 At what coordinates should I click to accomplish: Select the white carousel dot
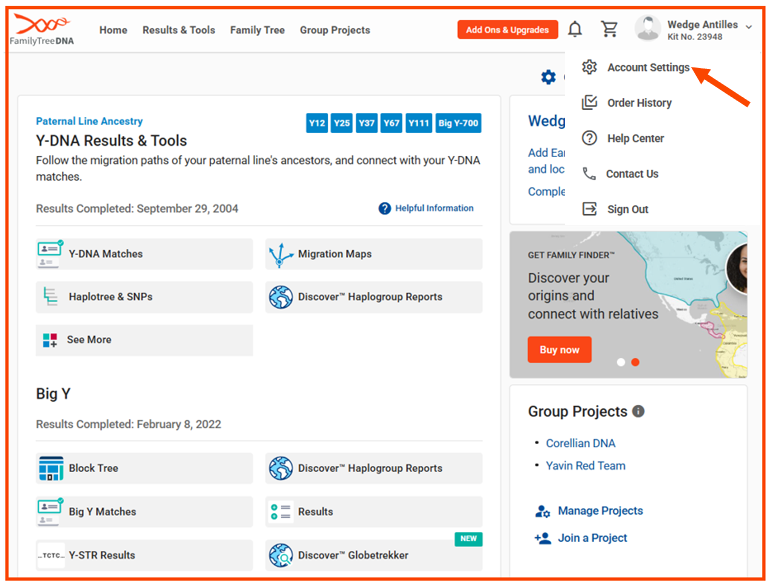click(x=621, y=362)
